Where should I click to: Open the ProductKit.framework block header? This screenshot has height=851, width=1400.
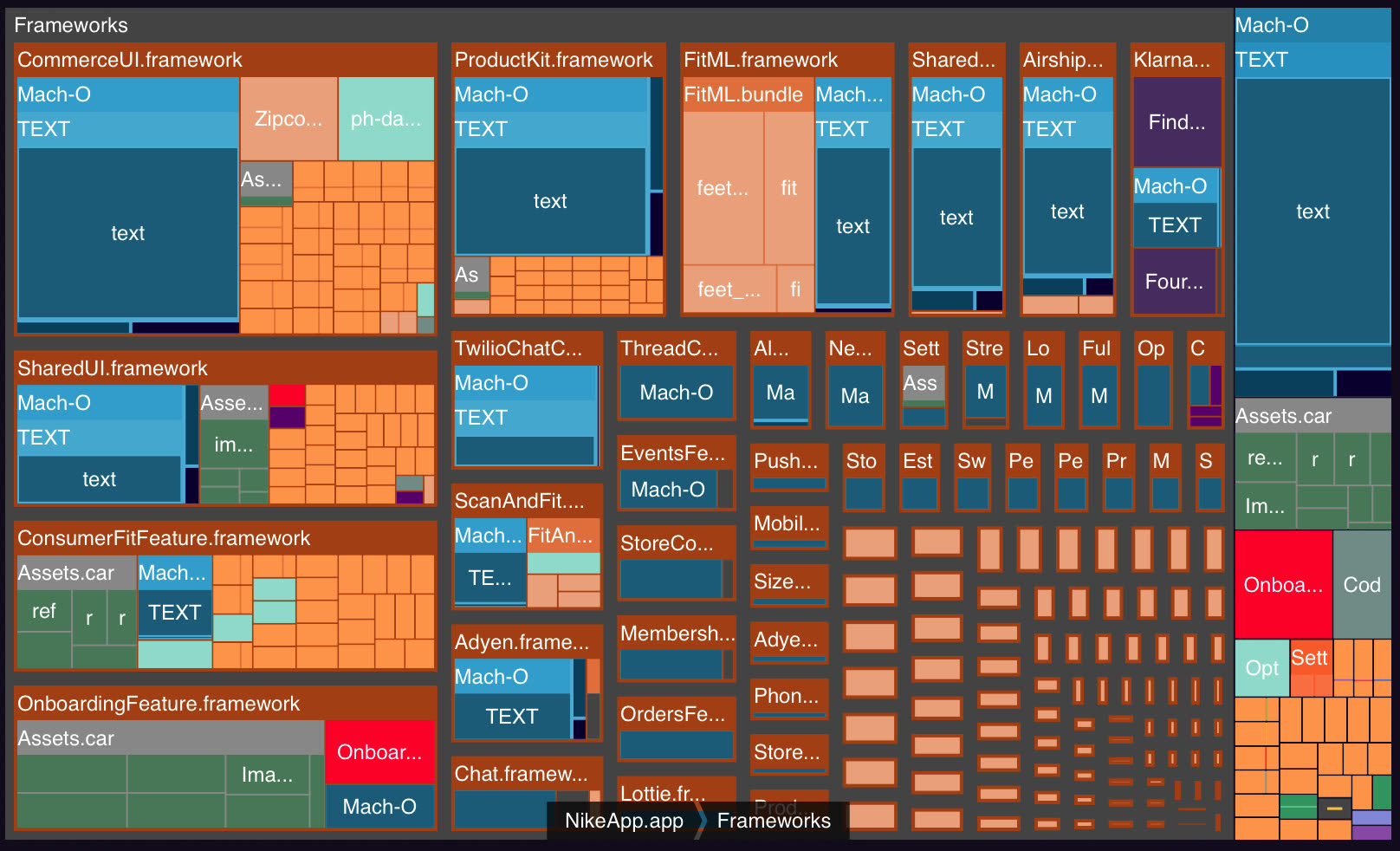pos(559,60)
